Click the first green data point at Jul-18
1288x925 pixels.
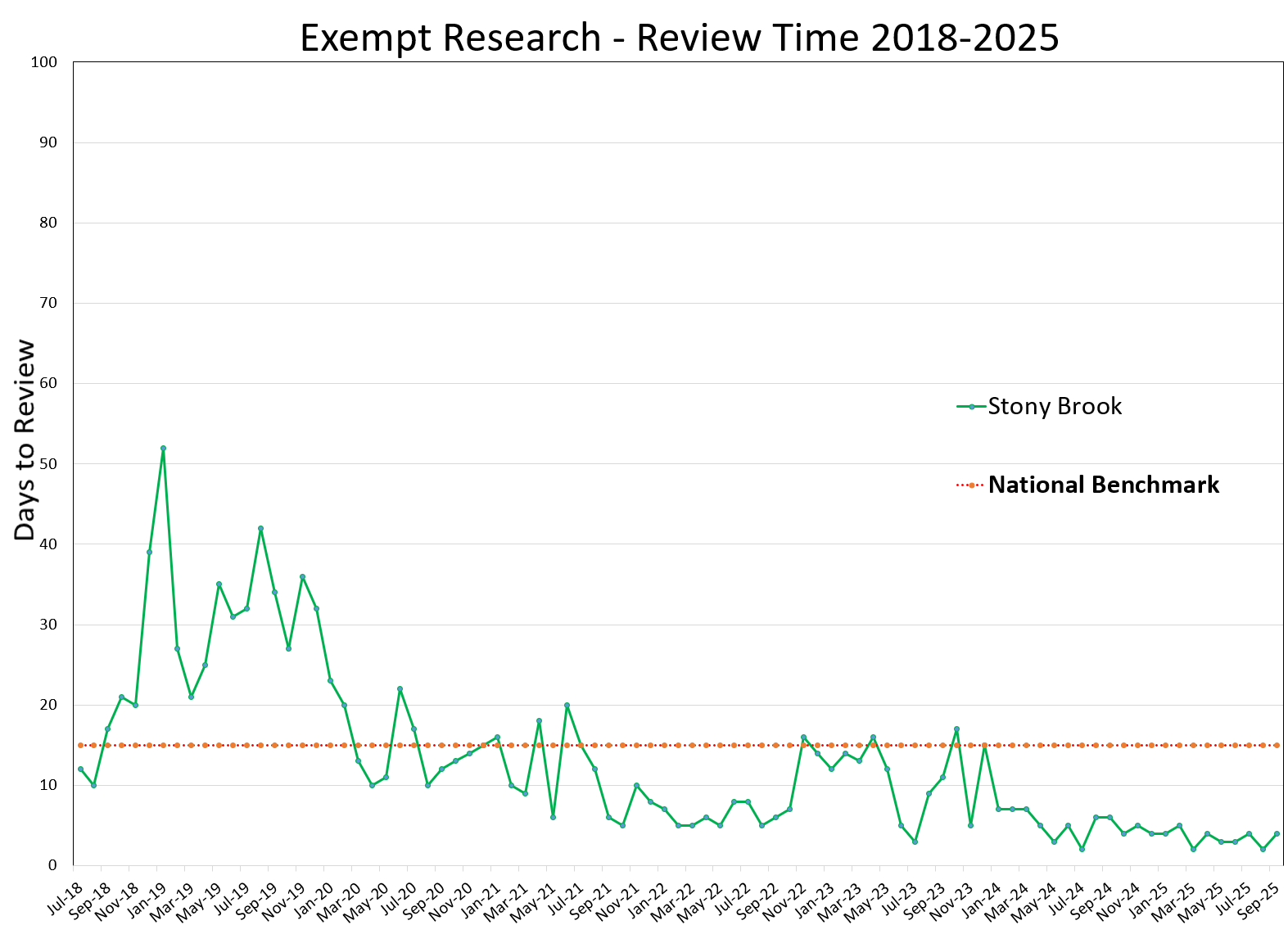pyautogui.click(x=80, y=769)
